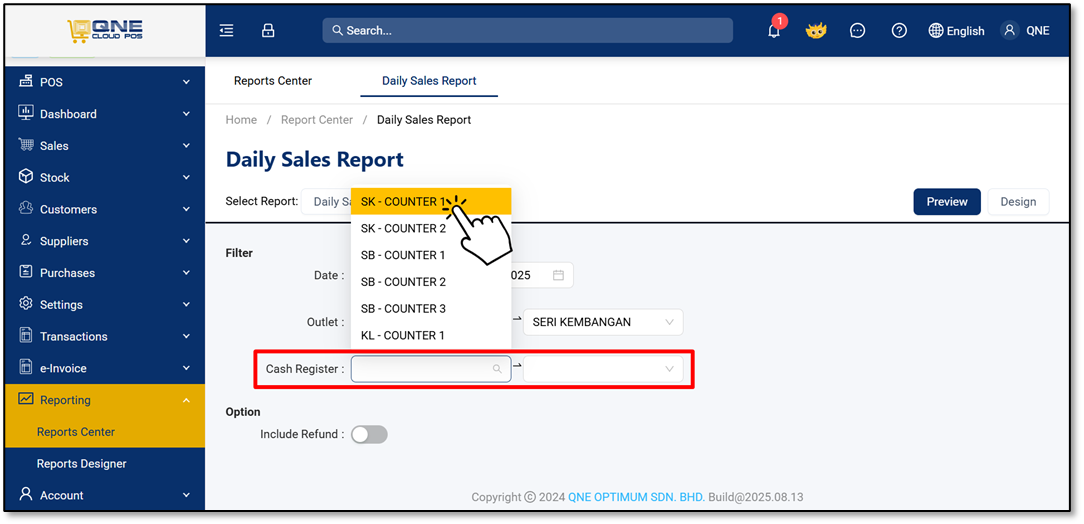1084x524 pixels.
Task: Click the QNE Cloud POS logo
Action: [105, 30]
